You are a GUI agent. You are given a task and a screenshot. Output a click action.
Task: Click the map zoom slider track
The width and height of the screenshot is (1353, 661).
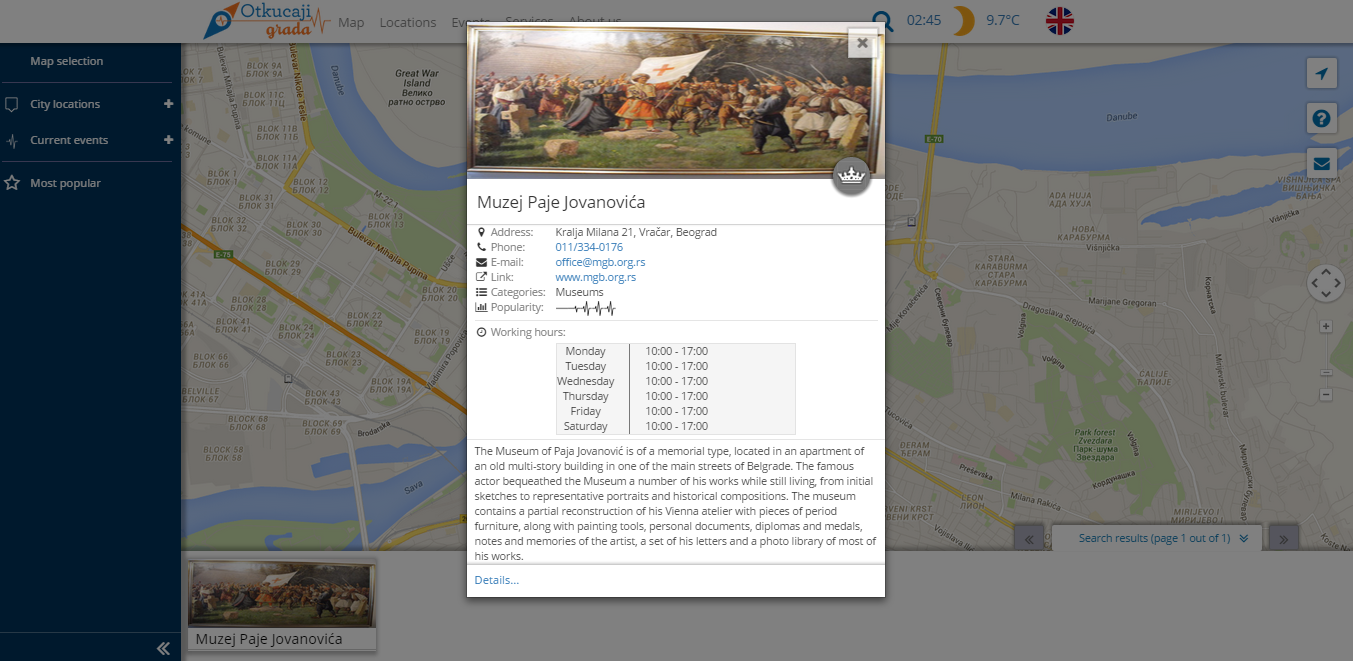[1326, 360]
